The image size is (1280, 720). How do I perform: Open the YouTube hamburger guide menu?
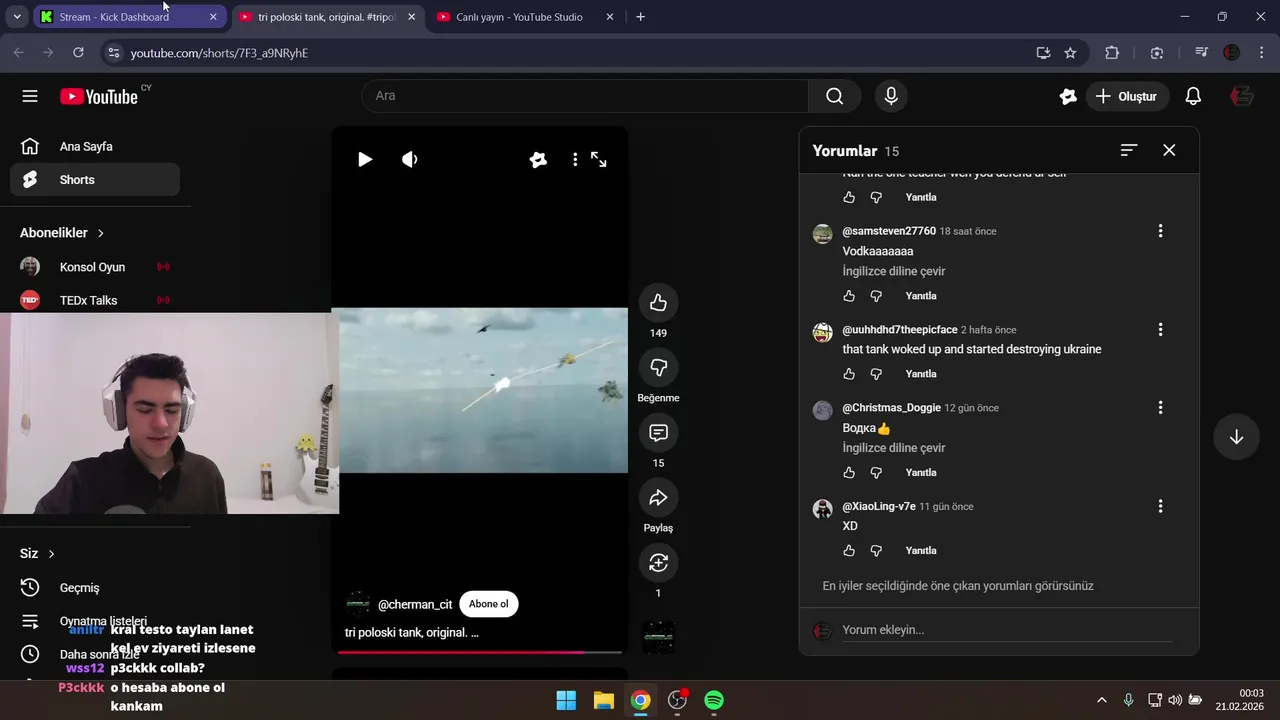pyautogui.click(x=30, y=96)
